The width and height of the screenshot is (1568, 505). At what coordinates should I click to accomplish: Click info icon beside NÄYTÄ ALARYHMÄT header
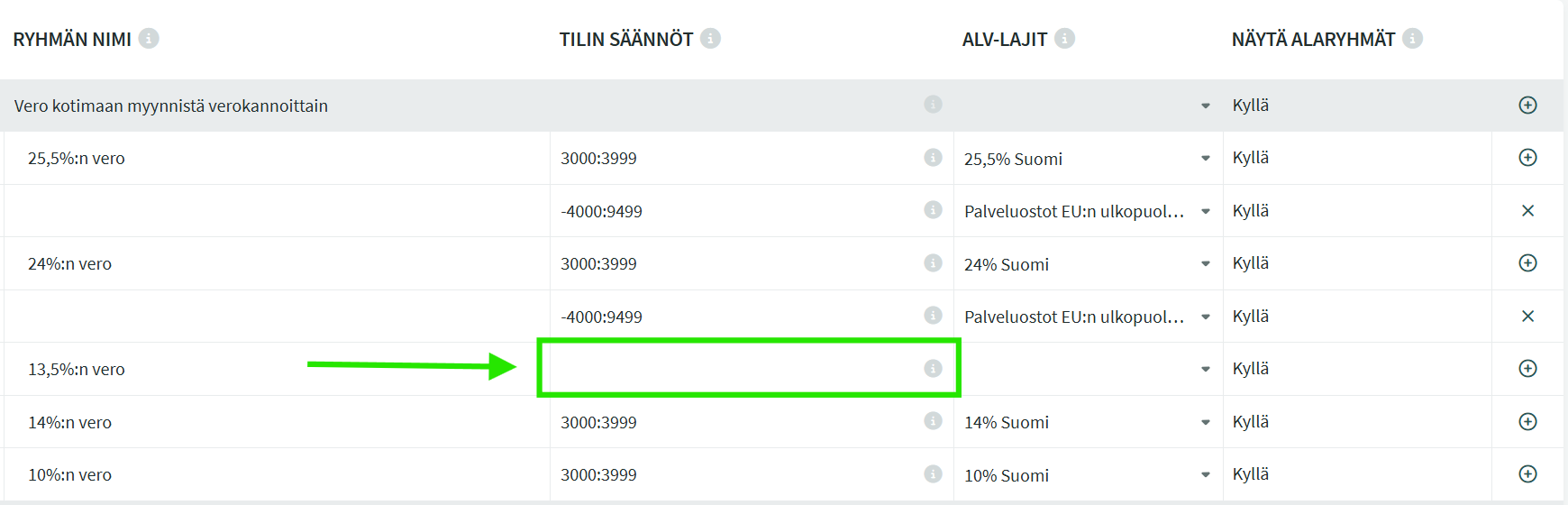pyautogui.click(x=1412, y=39)
